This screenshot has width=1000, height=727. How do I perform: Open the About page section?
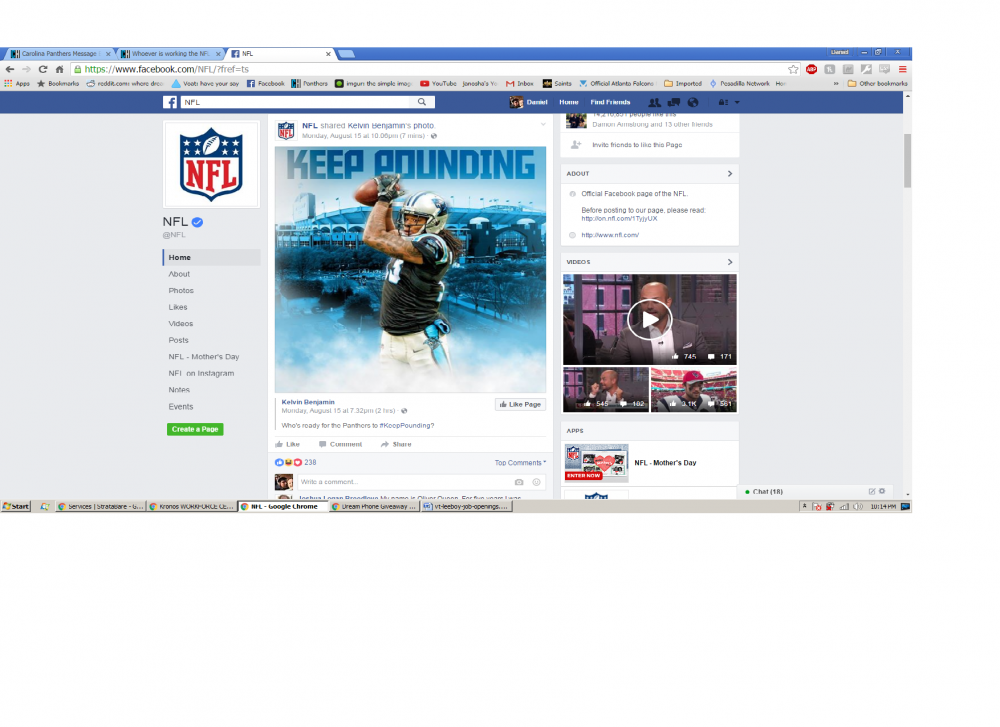(179, 274)
